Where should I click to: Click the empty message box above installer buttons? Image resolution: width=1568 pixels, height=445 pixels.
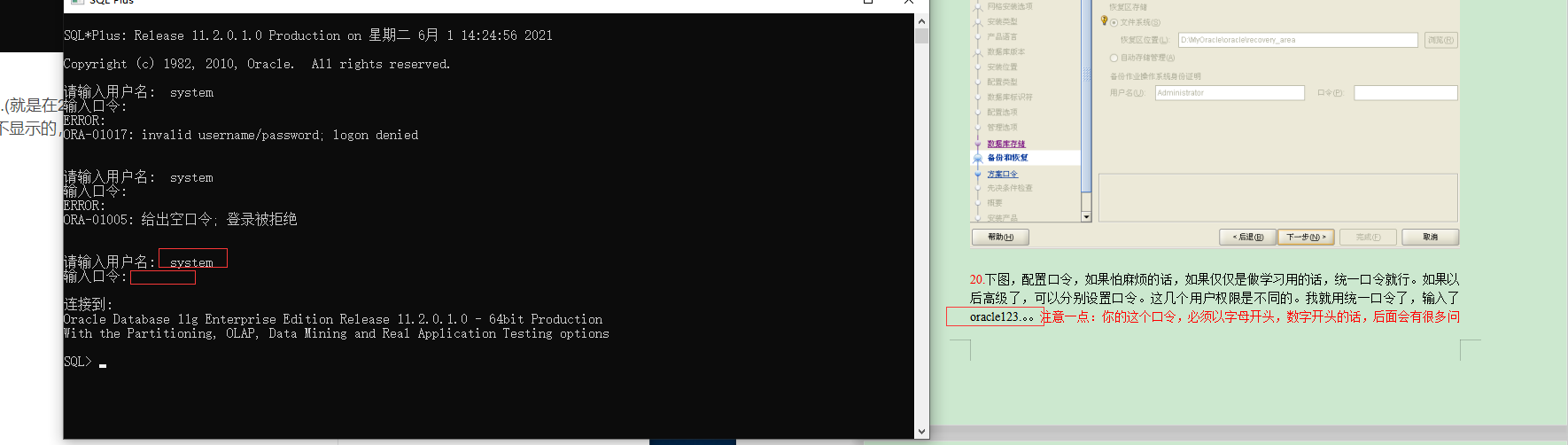[x=1278, y=198]
